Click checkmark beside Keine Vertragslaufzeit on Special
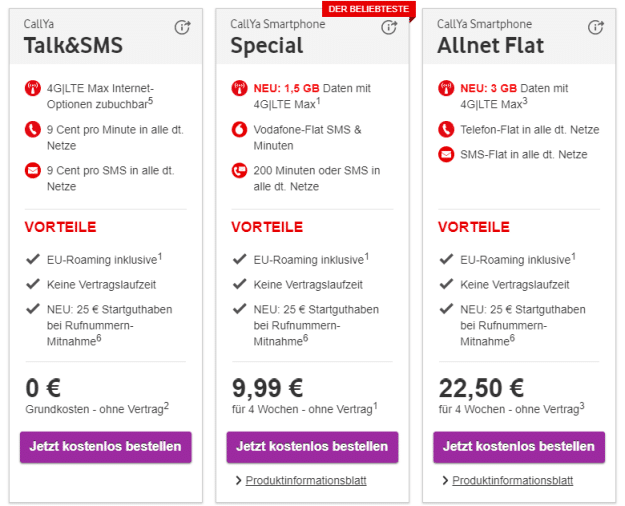The height and width of the screenshot is (506, 625). pos(239,284)
